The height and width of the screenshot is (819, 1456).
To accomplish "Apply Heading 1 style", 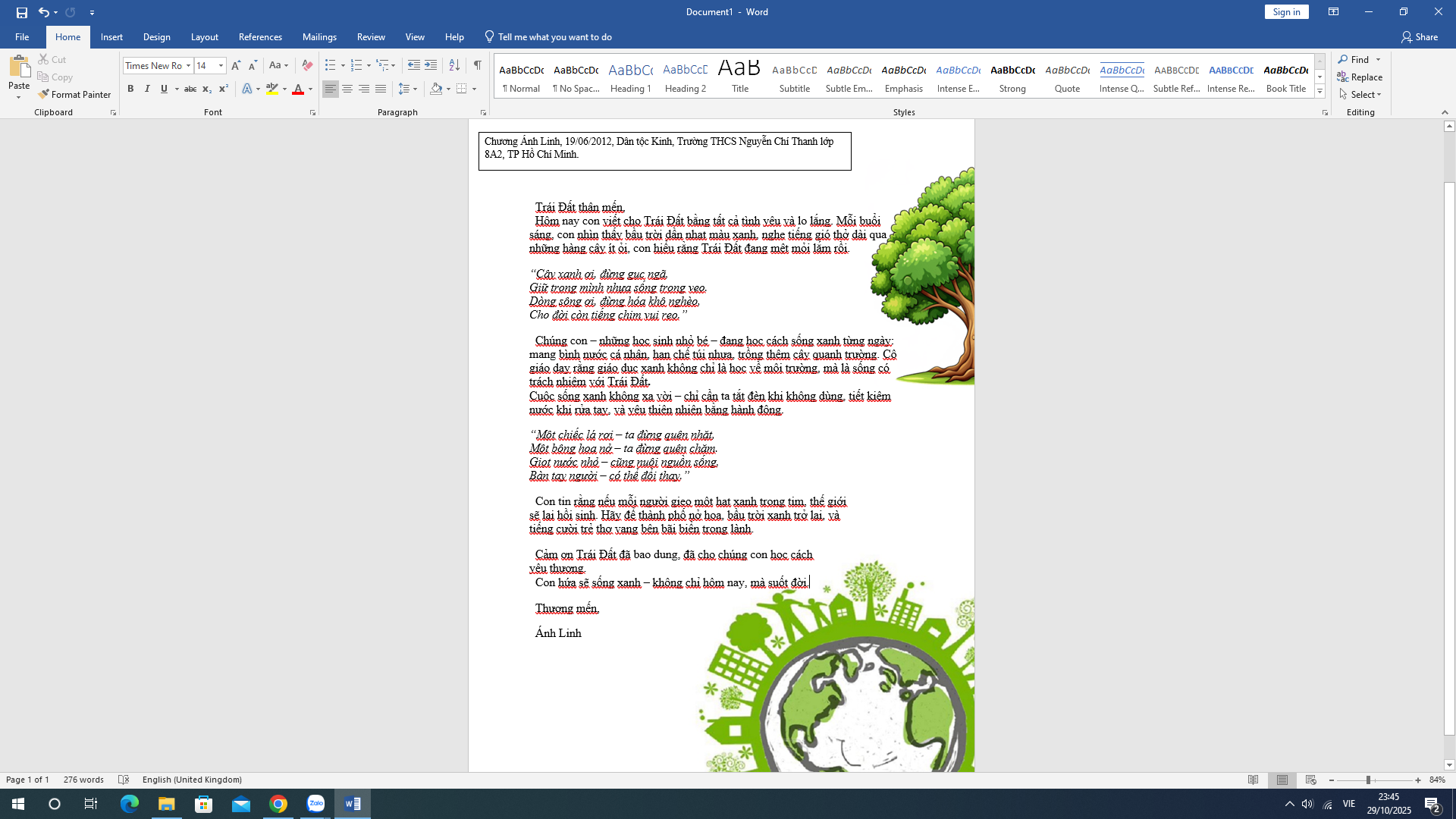I will pos(631,77).
